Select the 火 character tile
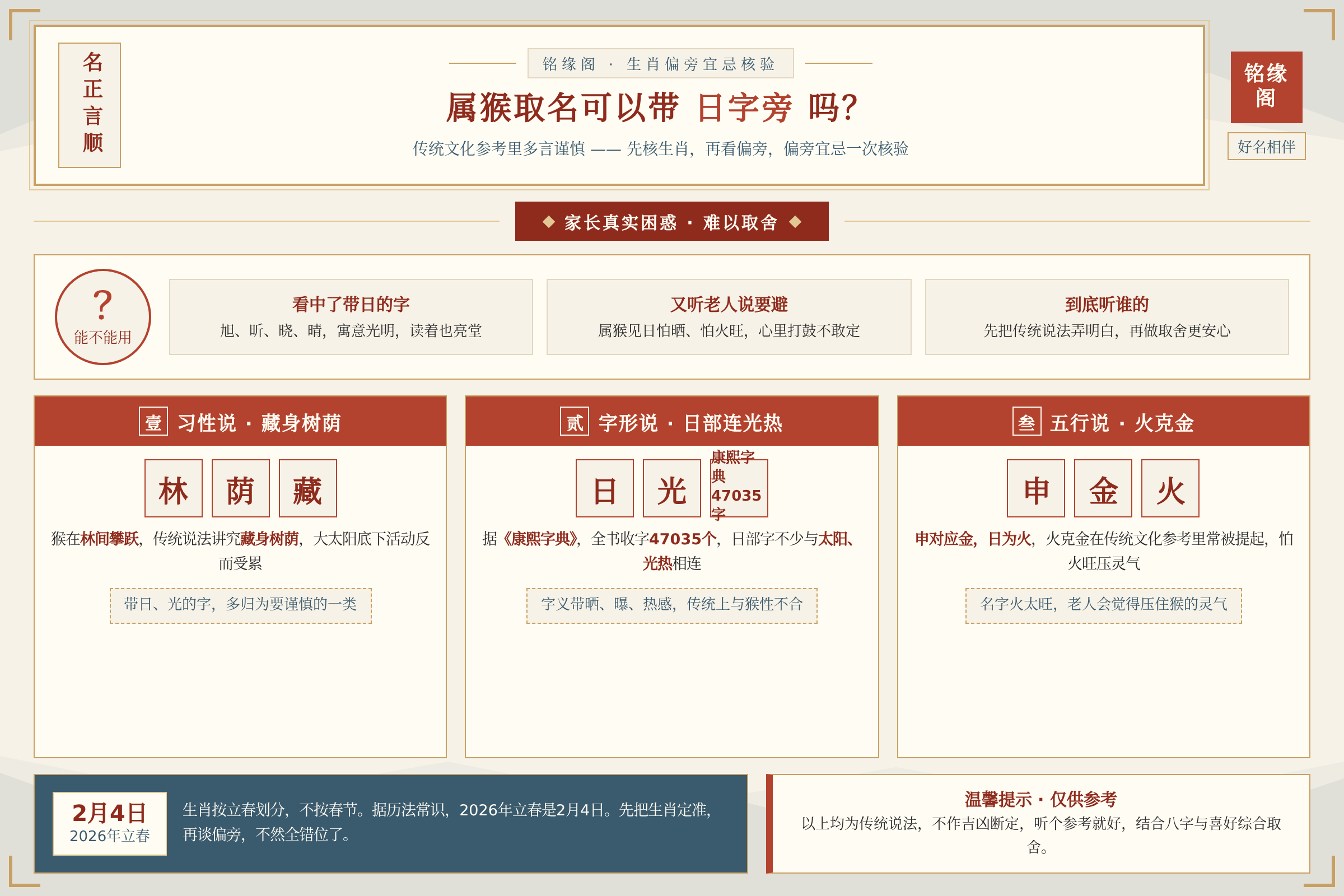This screenshot has height=896, width=1344. click(x=1170, y=488)
